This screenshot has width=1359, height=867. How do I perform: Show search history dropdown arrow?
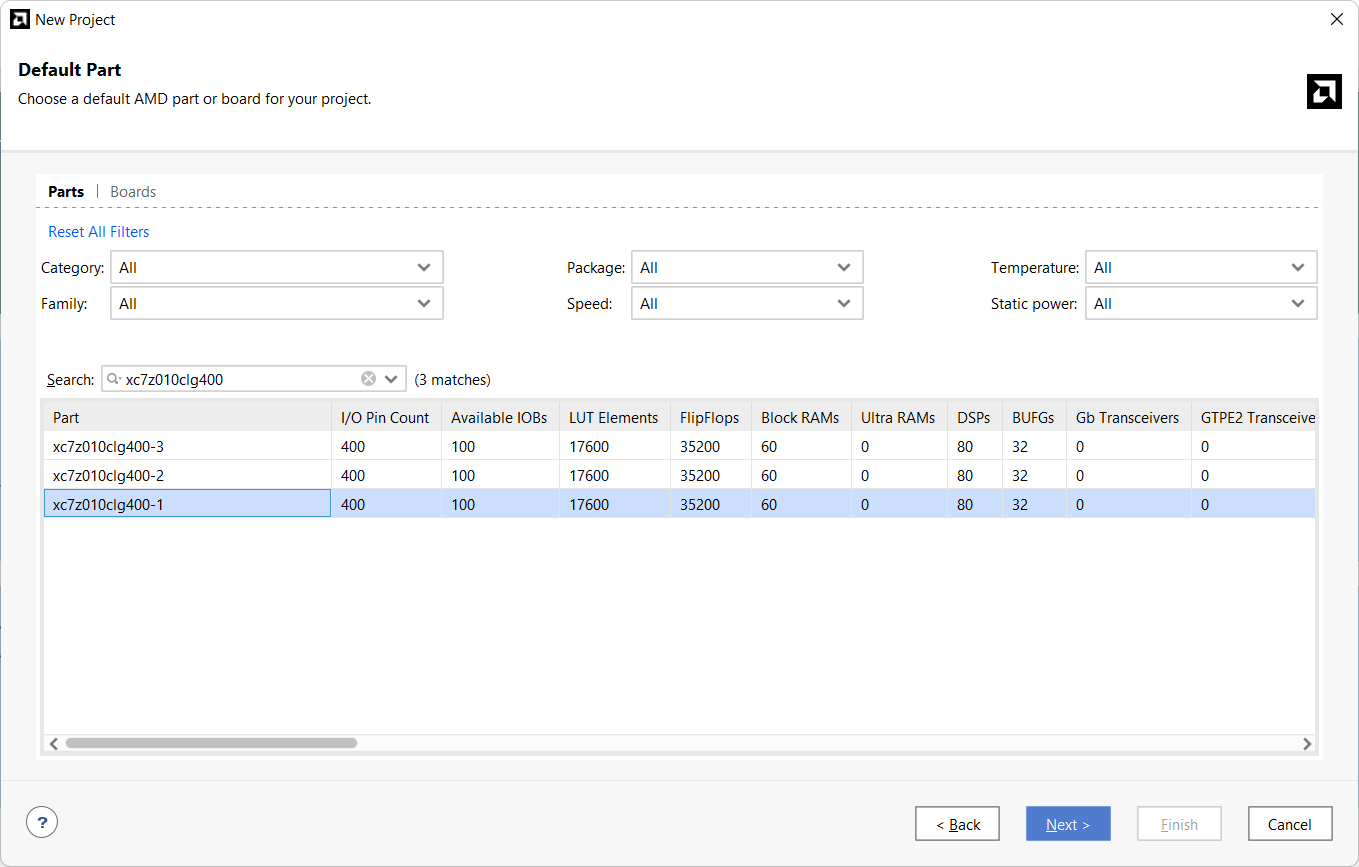[391, 379]
